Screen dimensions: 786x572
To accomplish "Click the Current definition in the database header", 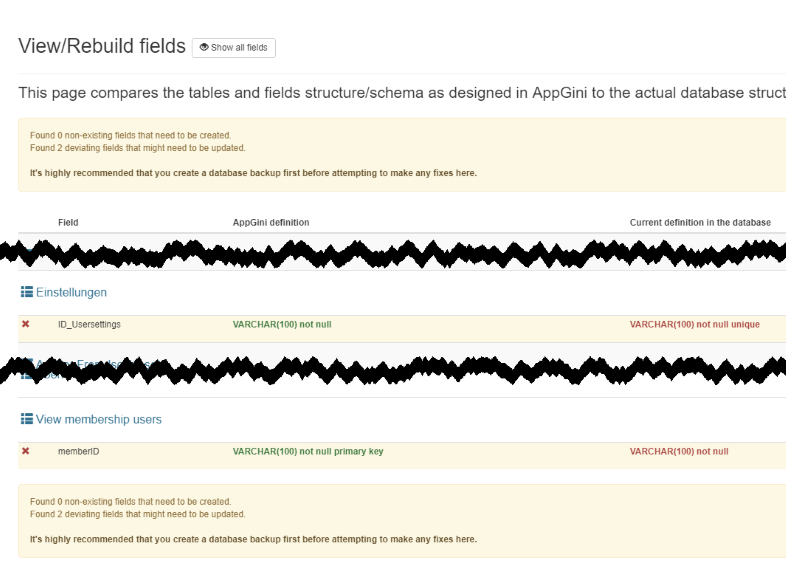I will point(700,222).
